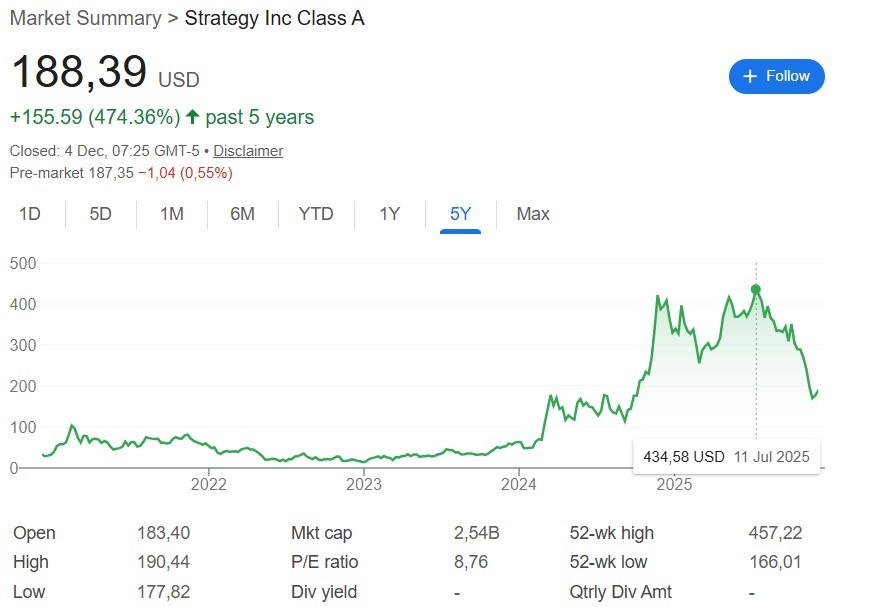Click the plus icon on the Follow button
Image resolution: width=878 pixels, height=607 pixels.
click(x=749, y=76)
